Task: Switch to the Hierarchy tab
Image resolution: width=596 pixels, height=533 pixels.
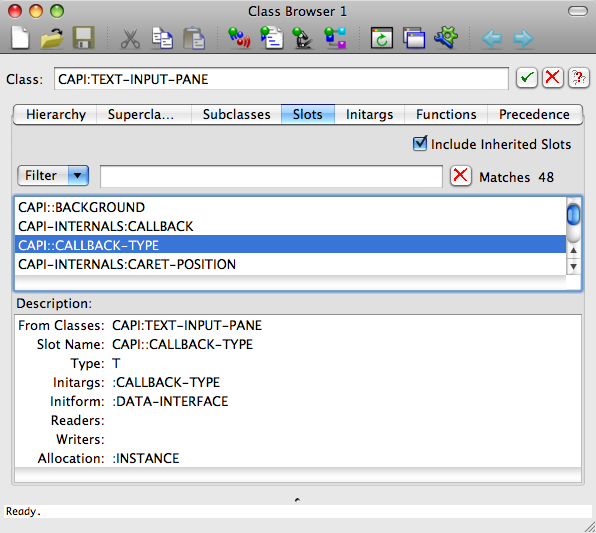Action: [x=55, y=114]
